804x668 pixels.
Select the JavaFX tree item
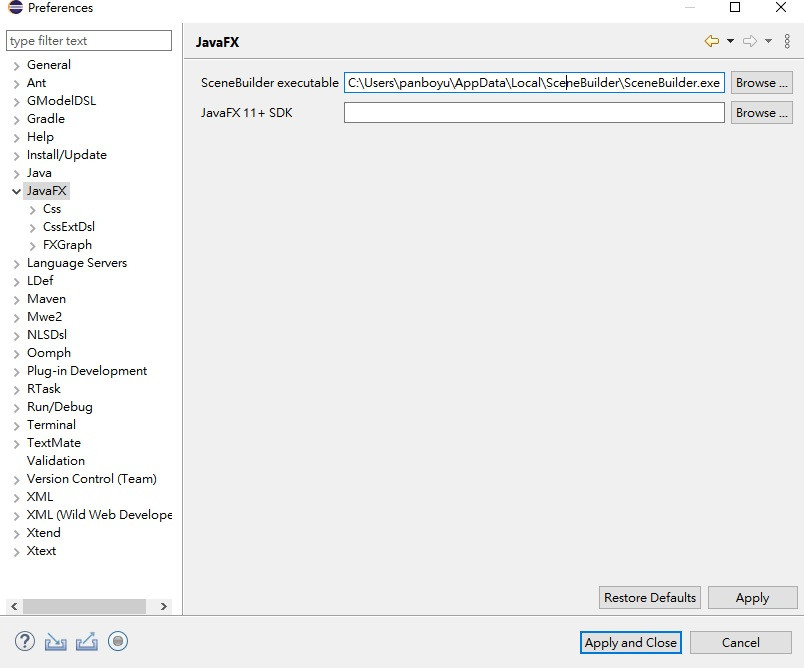[47, 191]
